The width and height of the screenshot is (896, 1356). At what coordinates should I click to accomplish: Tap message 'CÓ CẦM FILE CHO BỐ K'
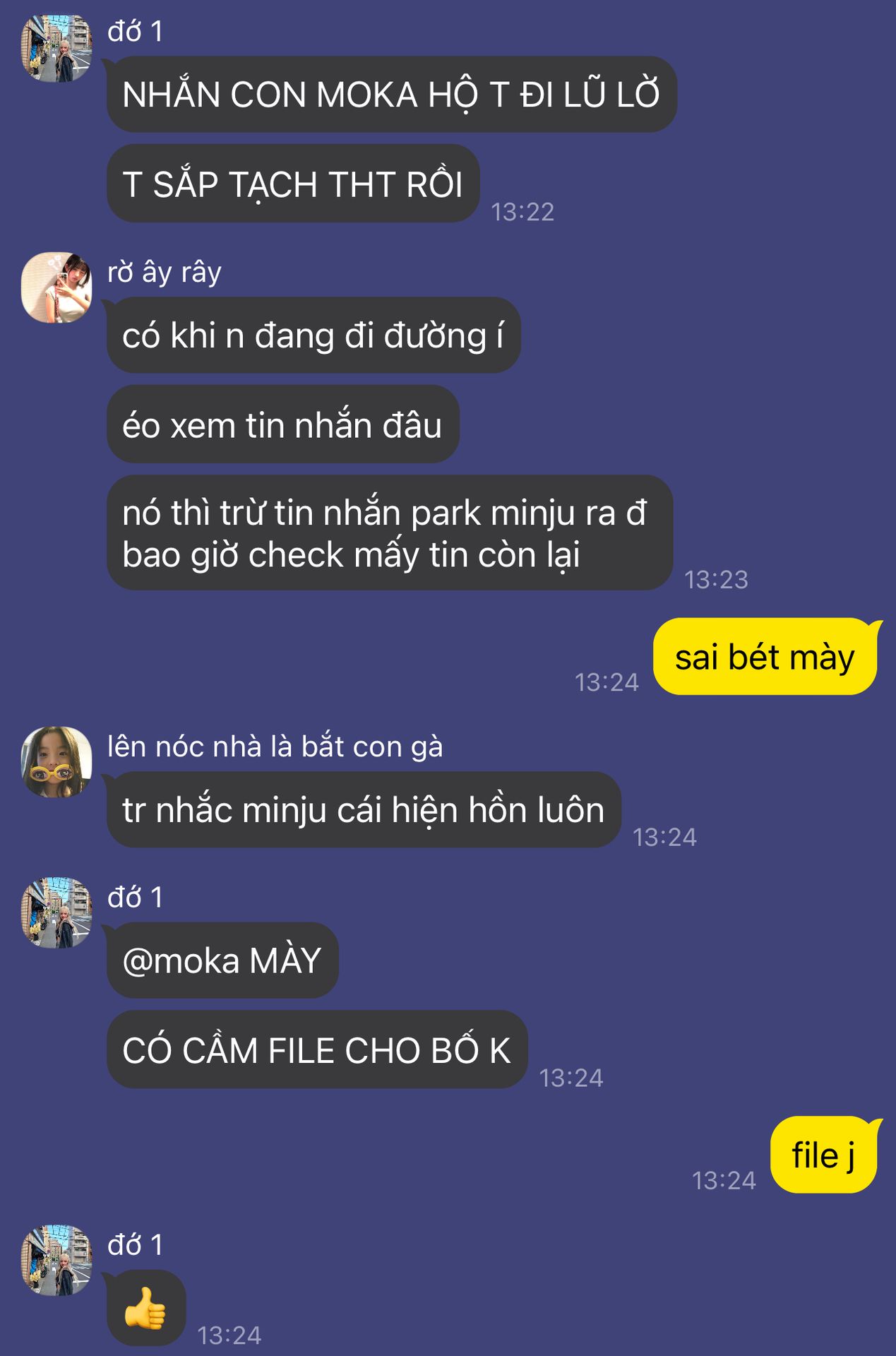317,1049
